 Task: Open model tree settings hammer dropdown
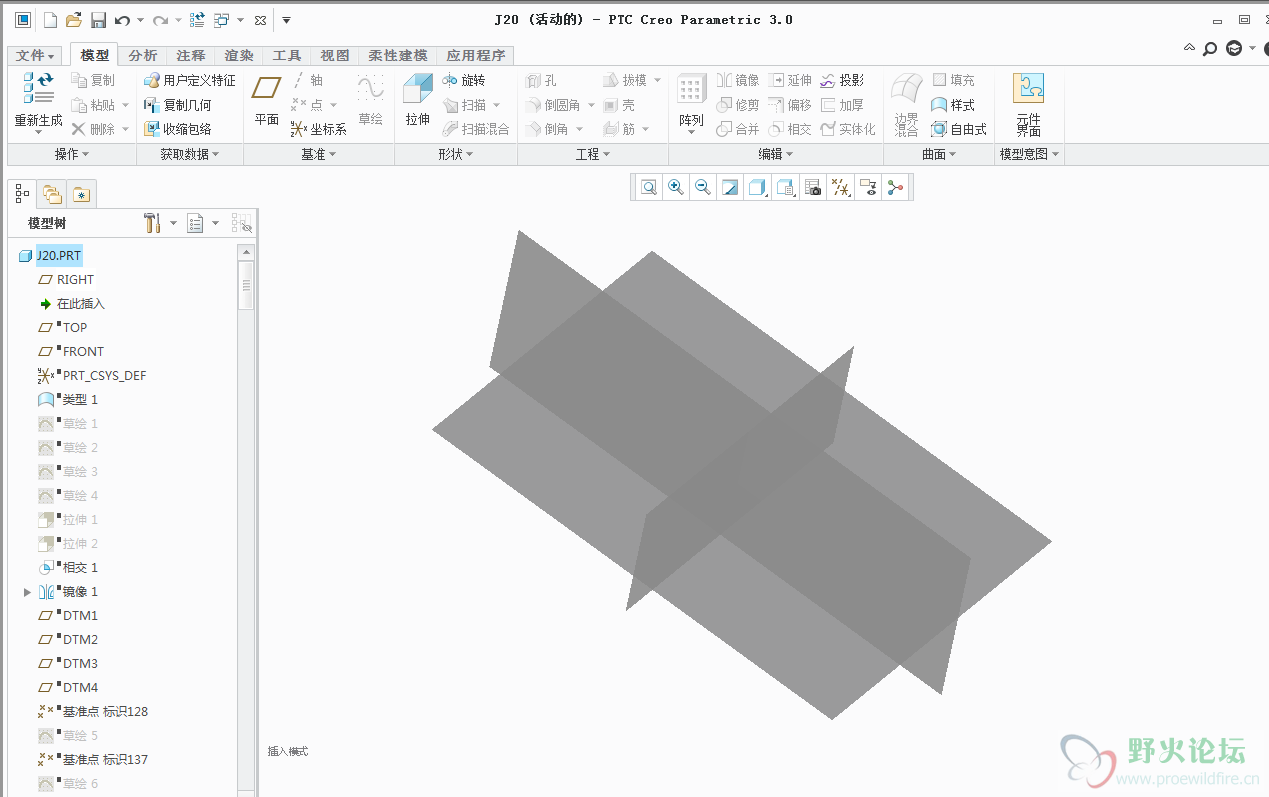(x=160, y=223)
